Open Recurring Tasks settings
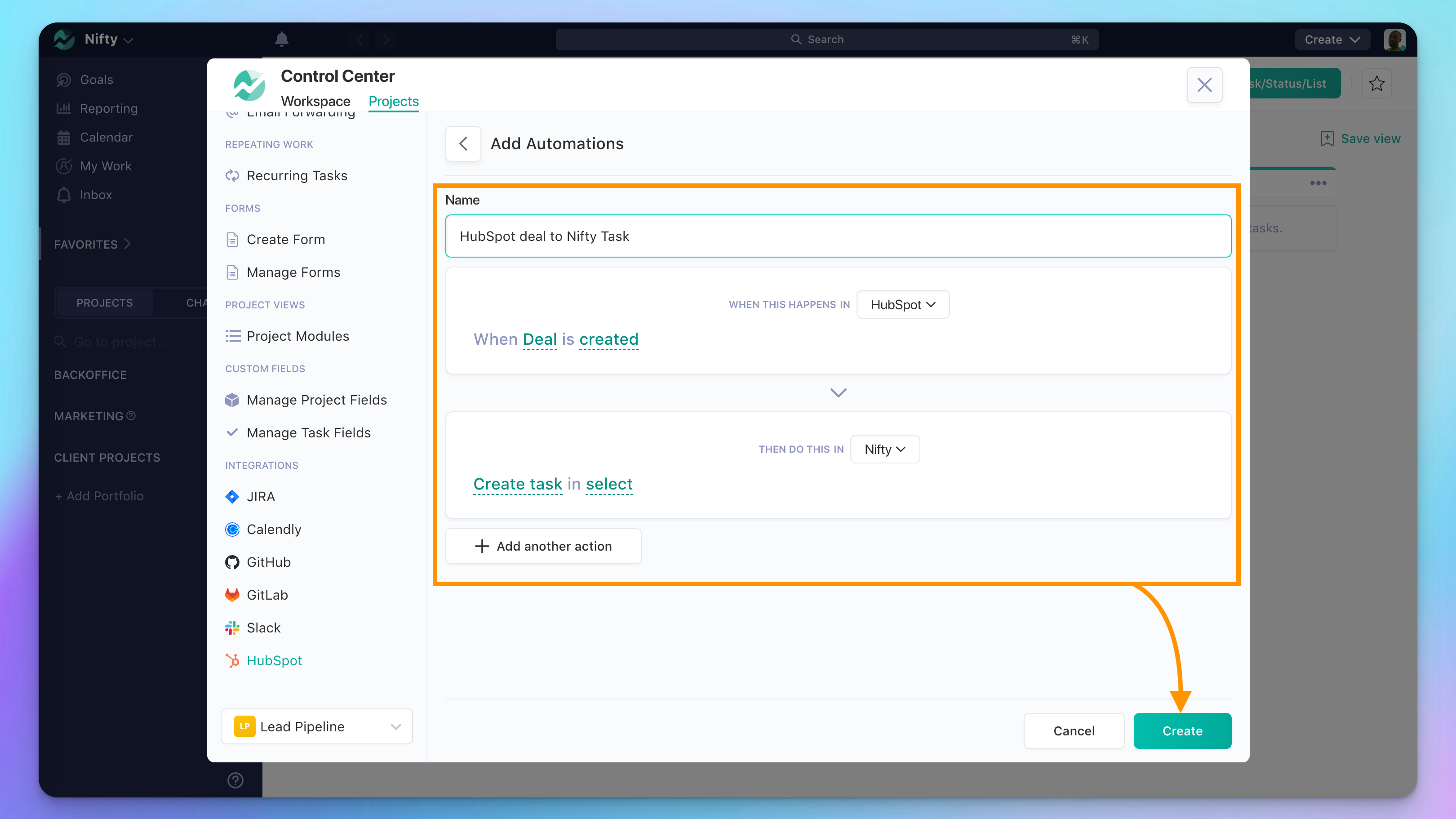 coord(297,175)
